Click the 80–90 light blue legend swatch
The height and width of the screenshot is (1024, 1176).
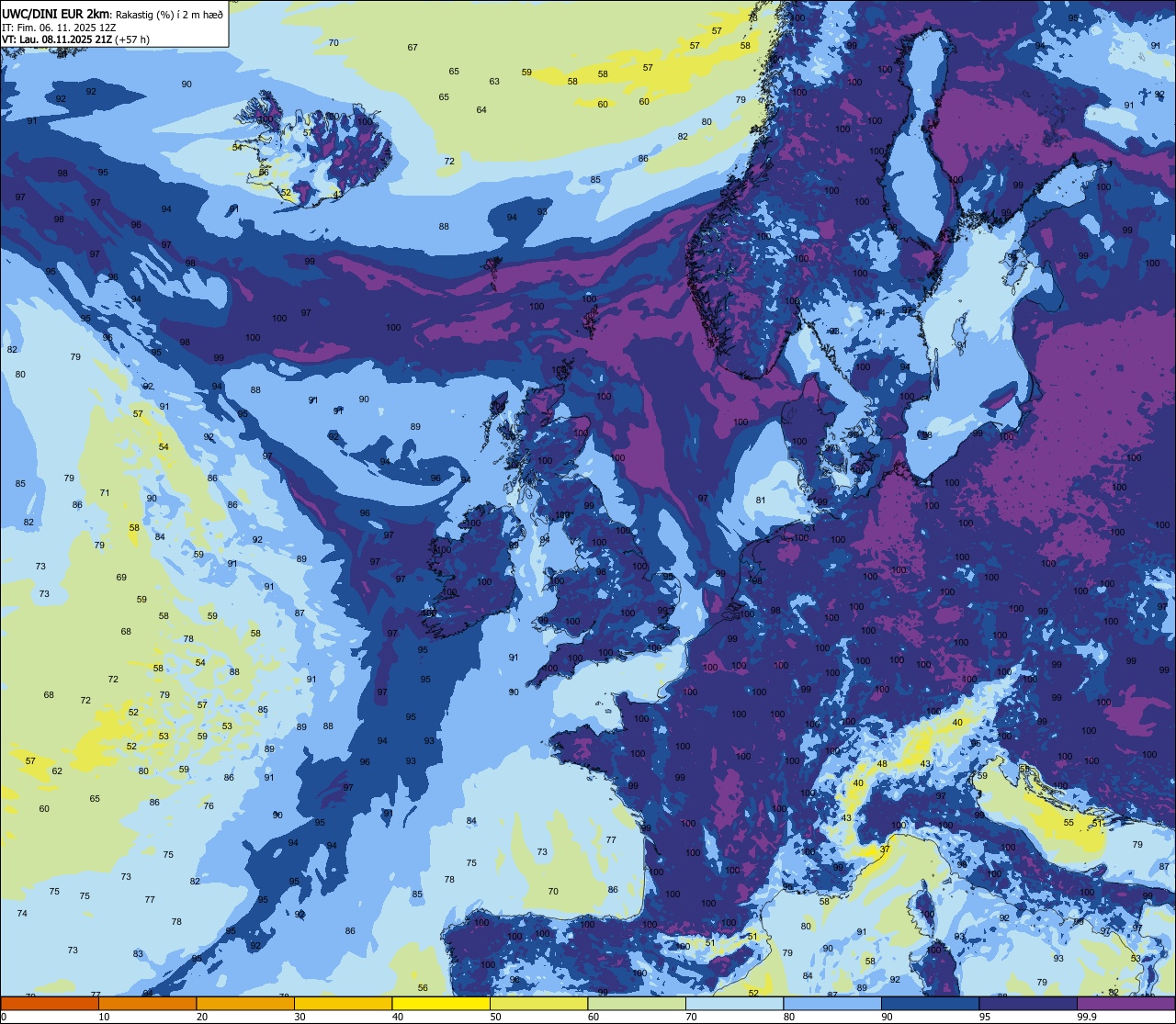(832, 1004)
